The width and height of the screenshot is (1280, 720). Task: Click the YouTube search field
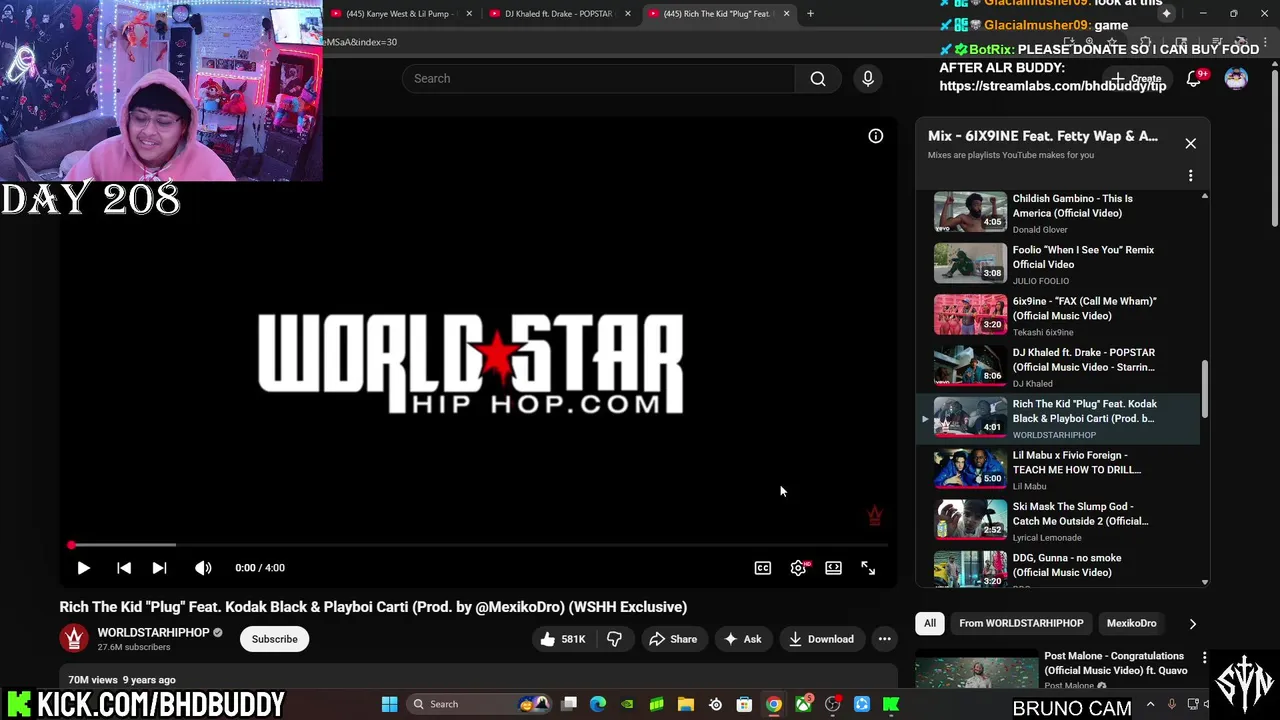point(598,78)
